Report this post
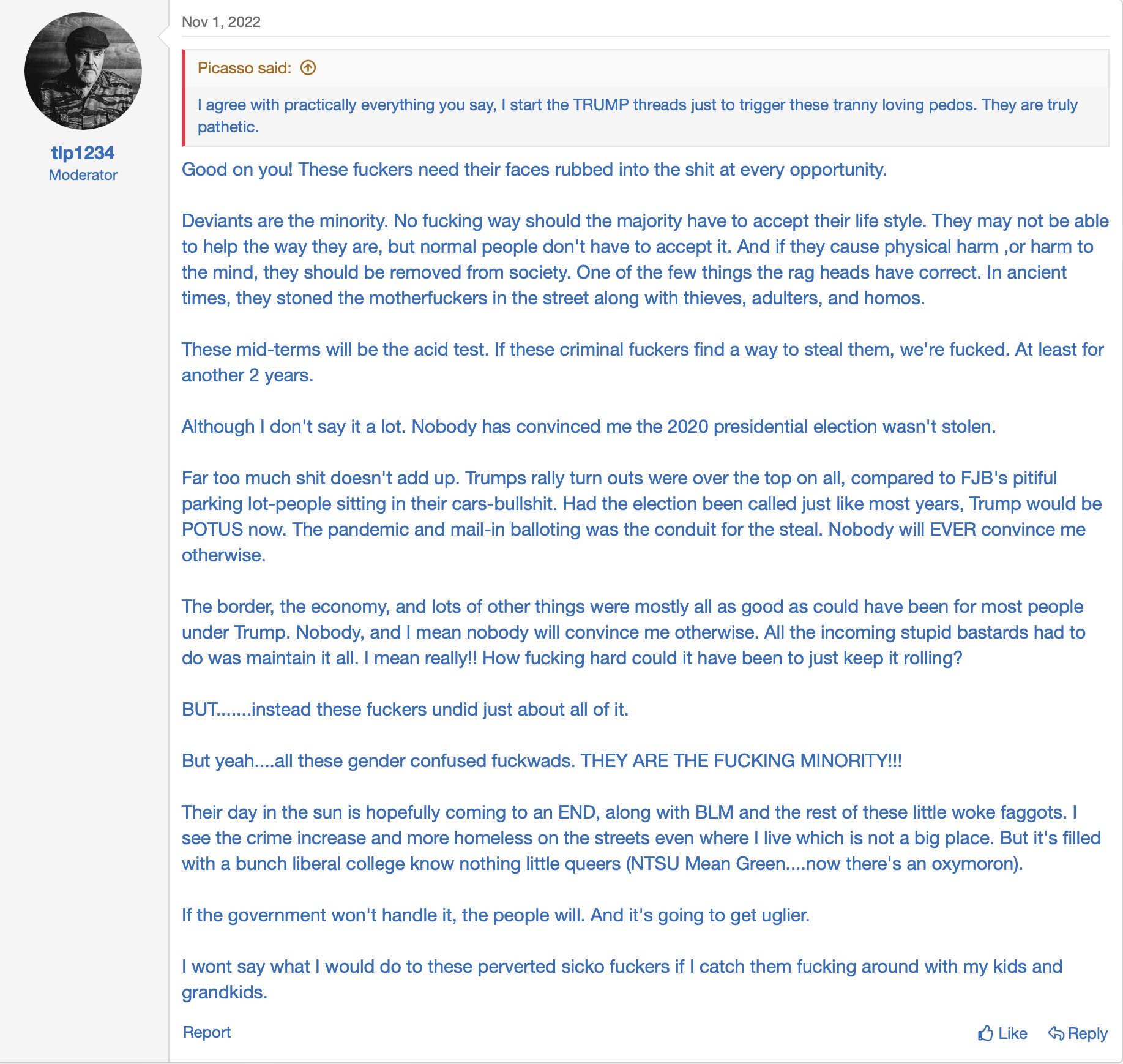 [x=207, y=1032]
